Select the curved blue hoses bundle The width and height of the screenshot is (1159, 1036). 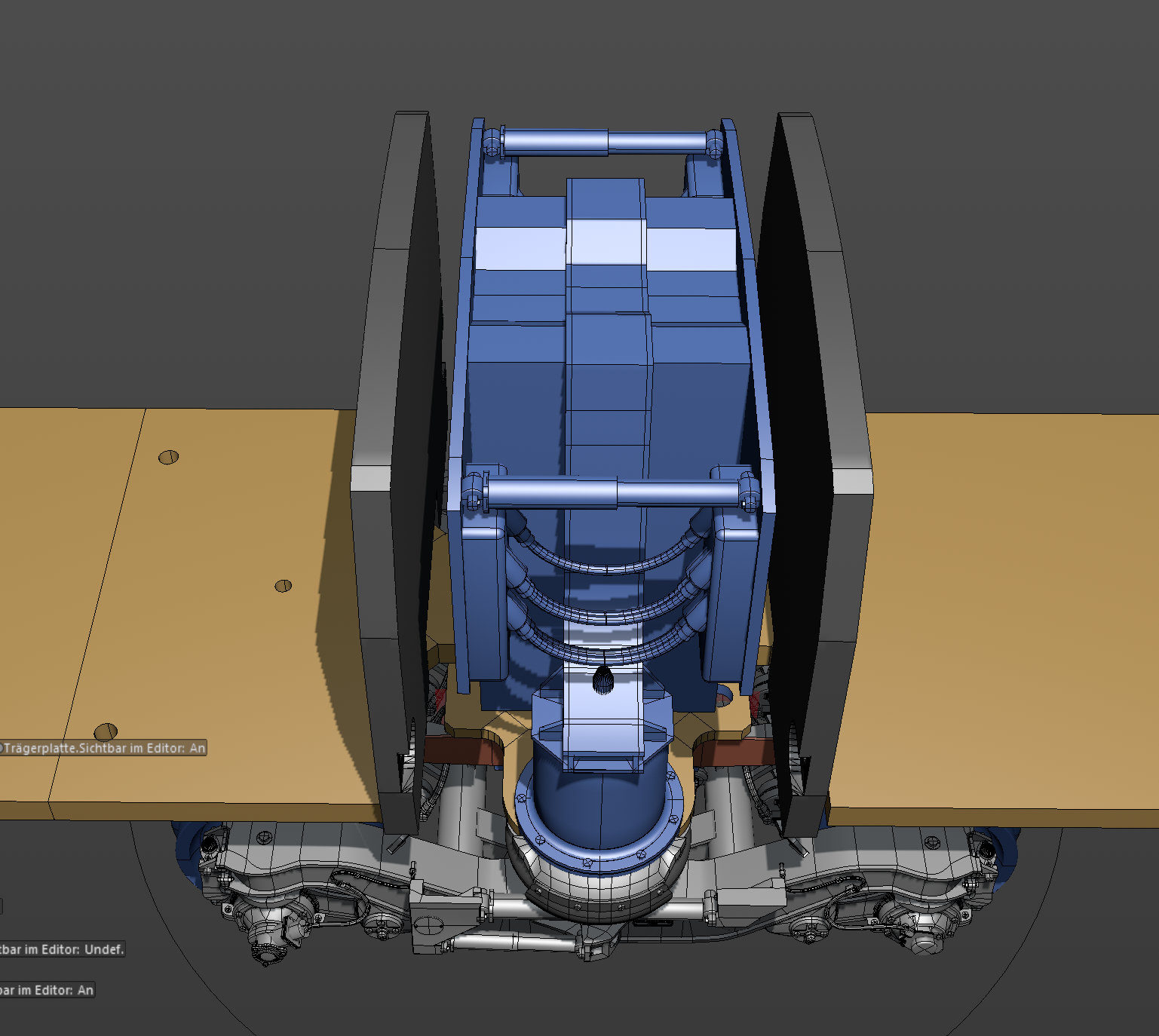point(607,596)
